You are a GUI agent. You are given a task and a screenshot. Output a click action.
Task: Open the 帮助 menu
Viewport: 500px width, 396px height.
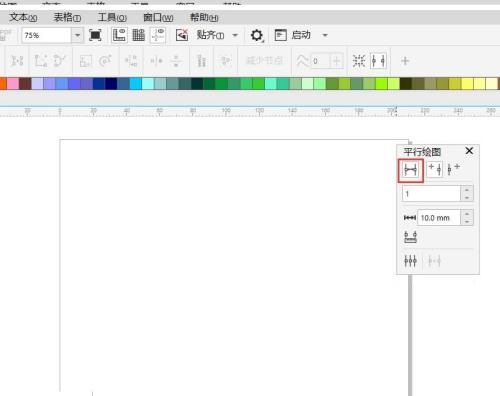pos(204,17)
